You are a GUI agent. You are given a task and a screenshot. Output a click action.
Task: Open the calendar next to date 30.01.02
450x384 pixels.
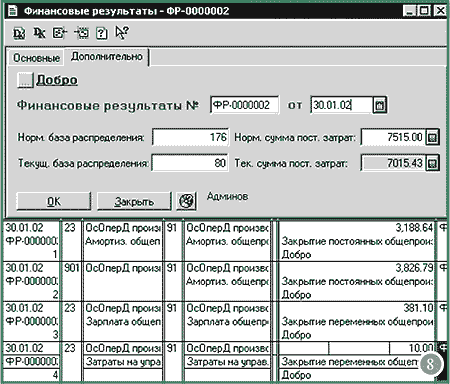(x=380, y=105)
